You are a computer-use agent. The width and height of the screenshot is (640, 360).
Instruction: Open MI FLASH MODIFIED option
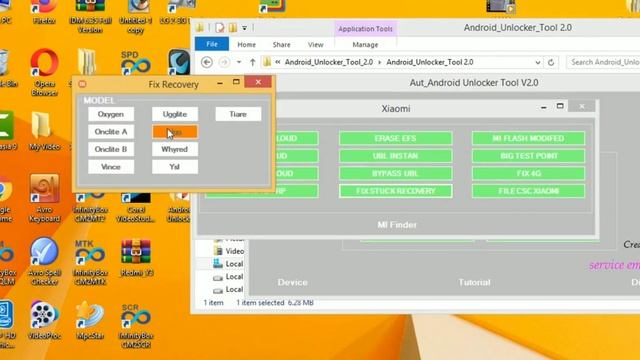tap(529, 138)
